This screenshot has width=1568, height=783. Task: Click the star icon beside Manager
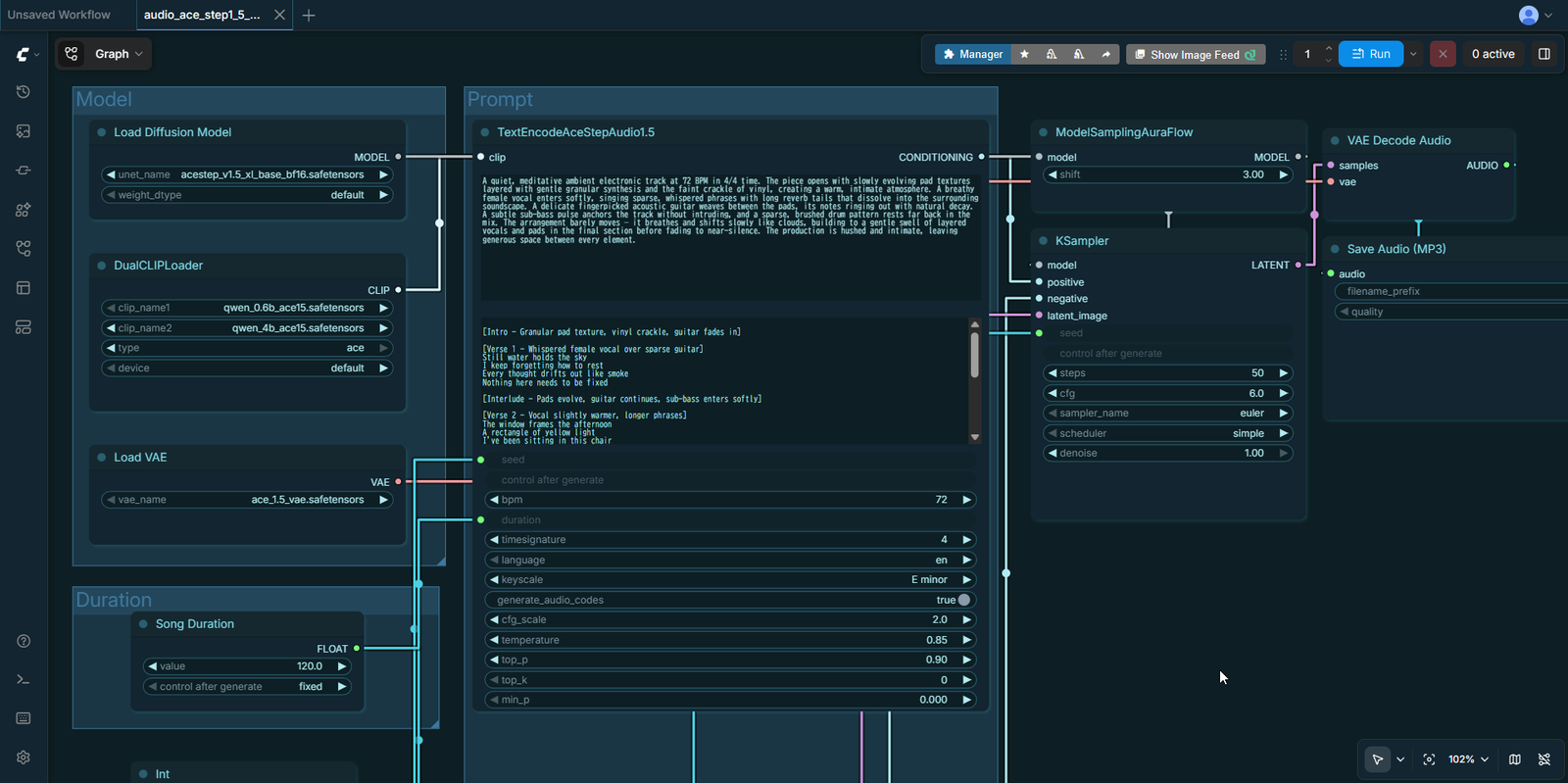(x=1025, y=54)
